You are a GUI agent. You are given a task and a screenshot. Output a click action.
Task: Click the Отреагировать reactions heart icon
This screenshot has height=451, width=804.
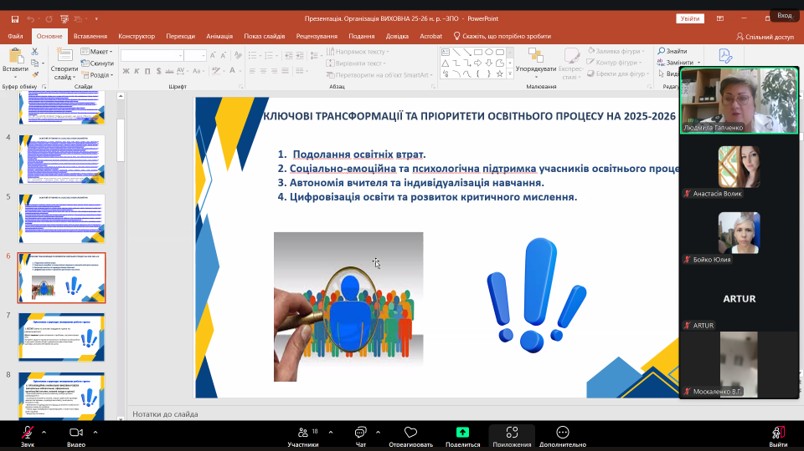[x=410, y=432]
